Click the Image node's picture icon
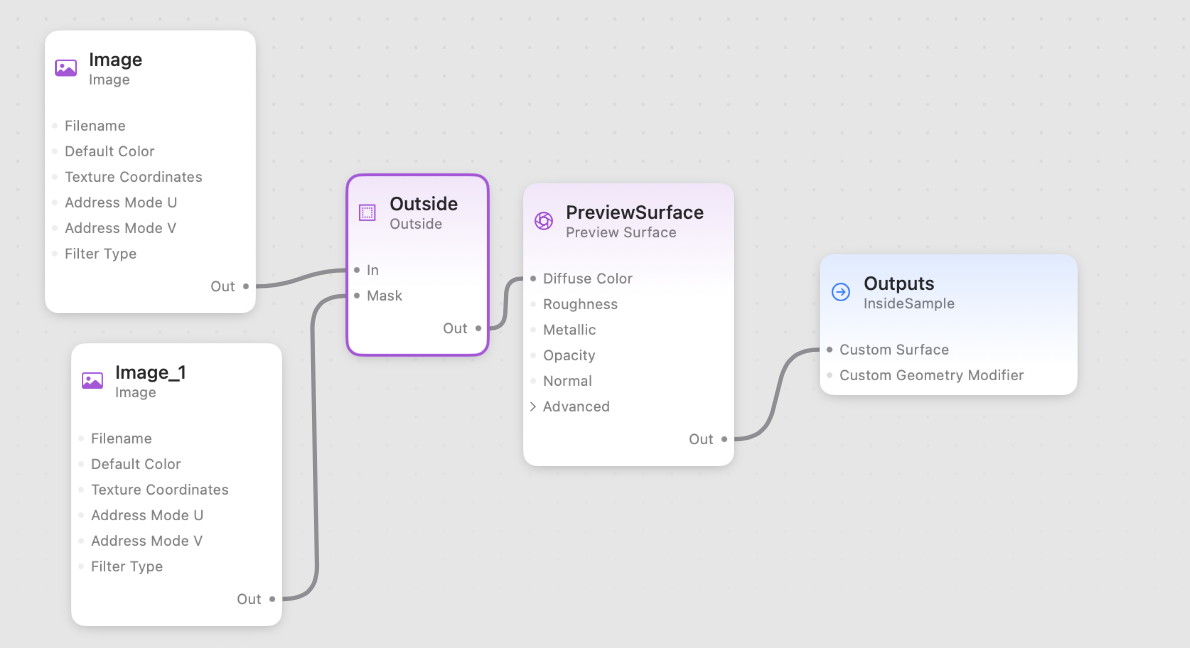The width and height of the screenshot is (1190, 648). 66,68
